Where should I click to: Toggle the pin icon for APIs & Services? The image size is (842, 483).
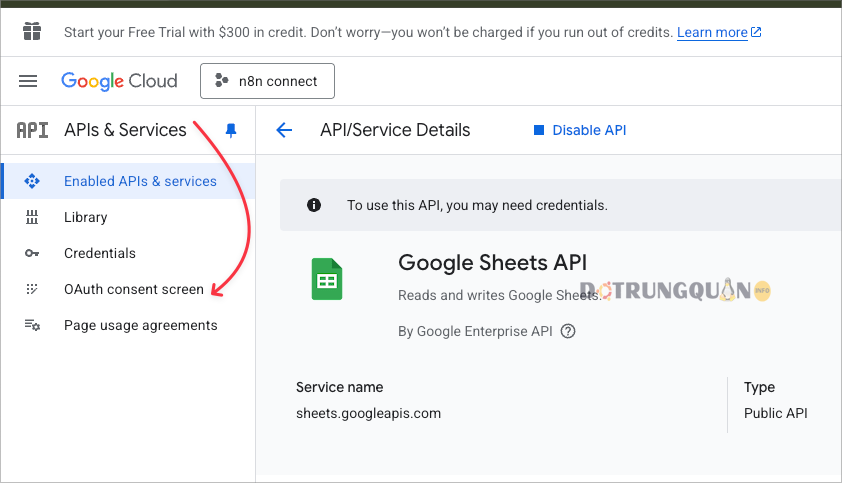point(231,130)
